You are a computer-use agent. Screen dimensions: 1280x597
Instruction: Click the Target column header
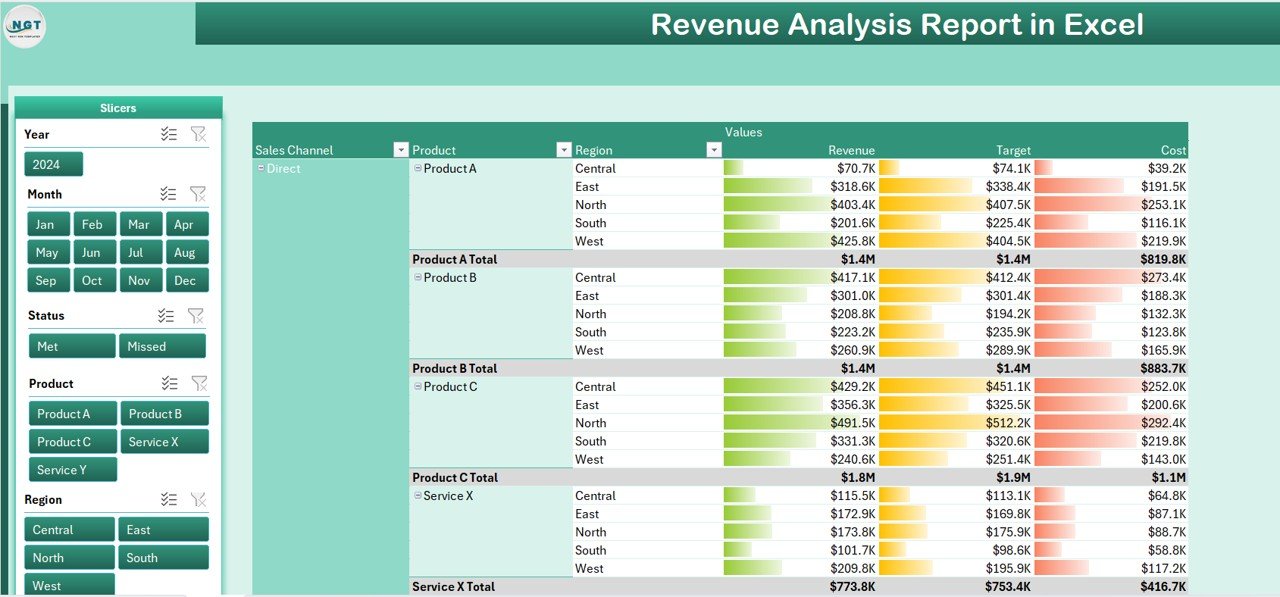coord(1013,150)
